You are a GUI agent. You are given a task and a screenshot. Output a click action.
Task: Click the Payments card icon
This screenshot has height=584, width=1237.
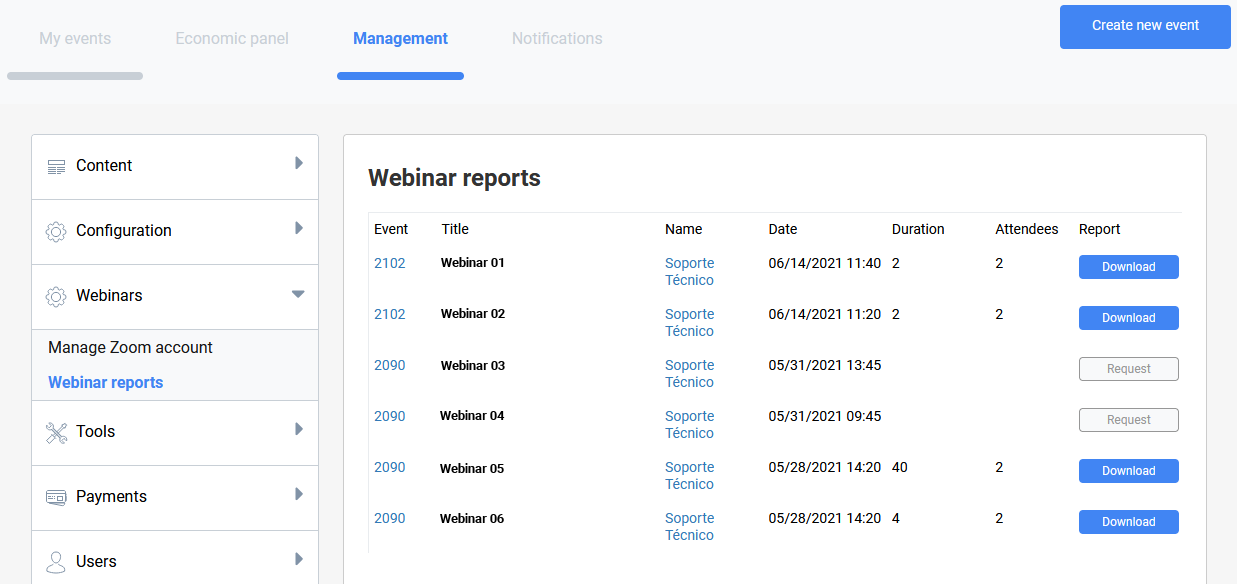(57, 497)
